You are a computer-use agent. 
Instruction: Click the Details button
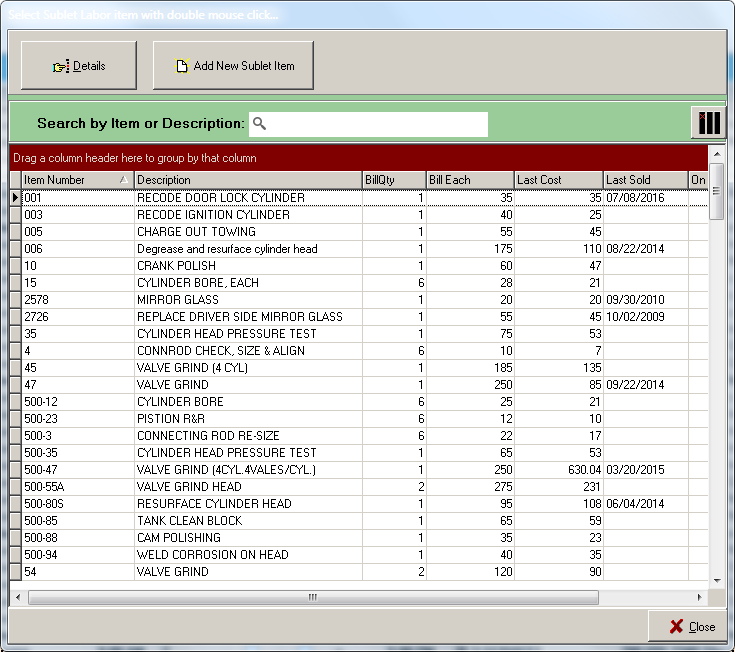point(79,66)
